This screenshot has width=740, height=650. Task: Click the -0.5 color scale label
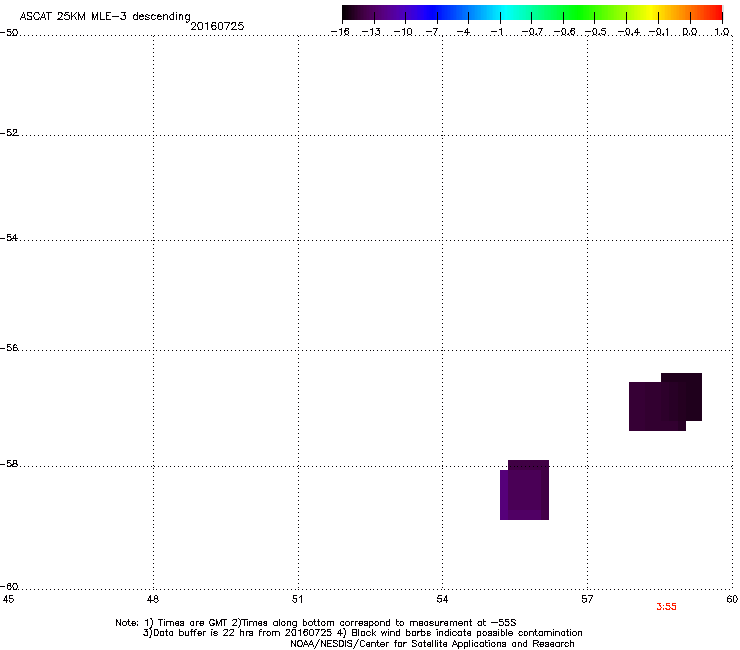point(596,32)
